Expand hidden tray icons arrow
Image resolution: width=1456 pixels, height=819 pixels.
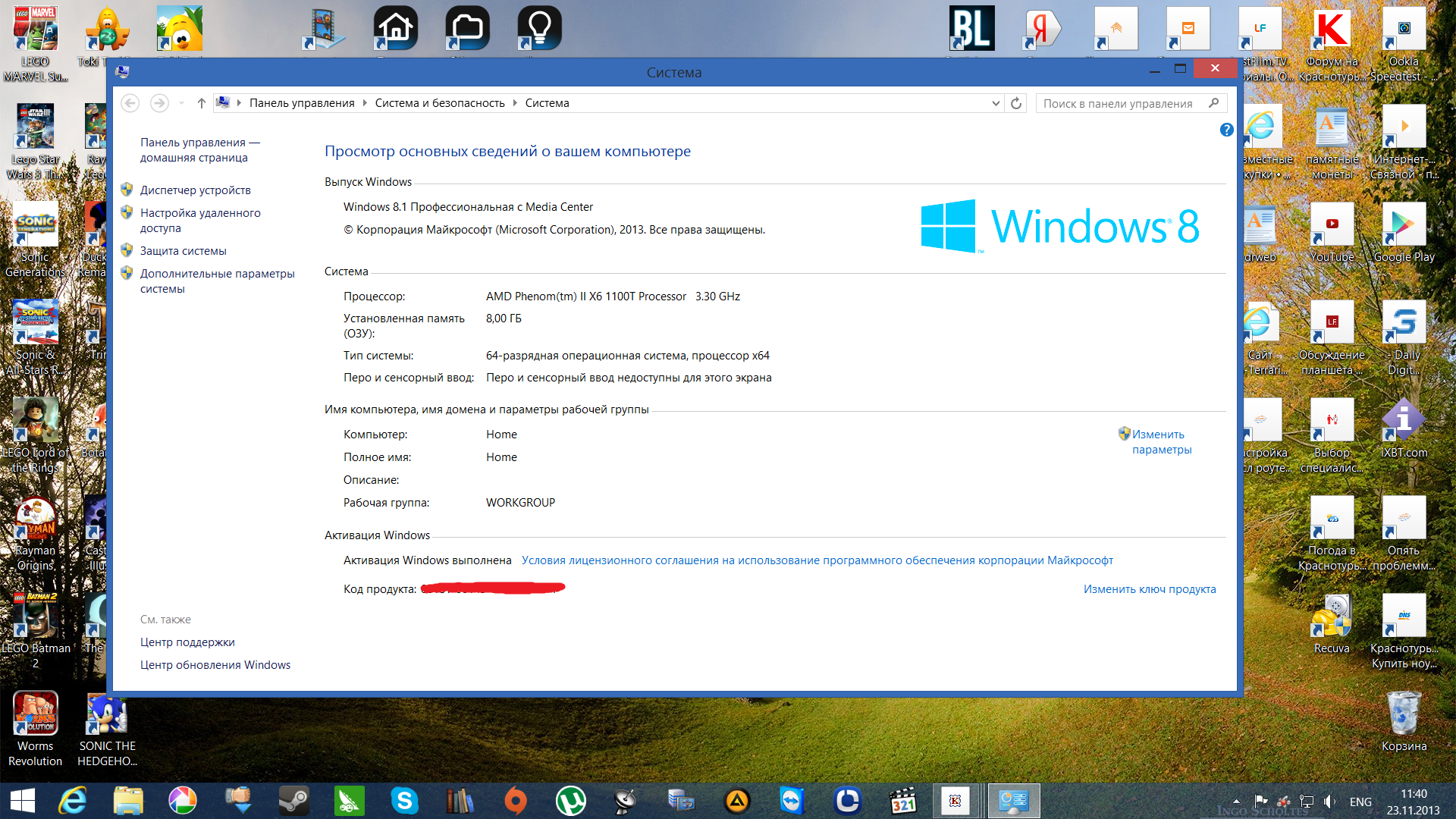(1236, 802)
